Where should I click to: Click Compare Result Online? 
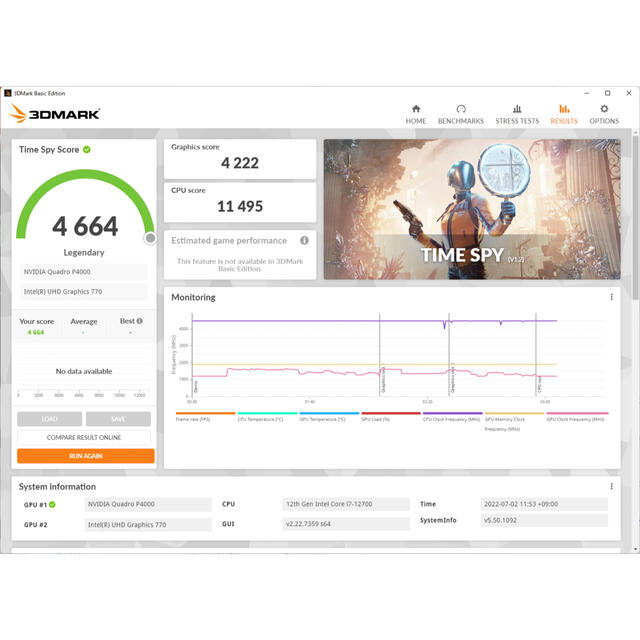pos(84,438)
